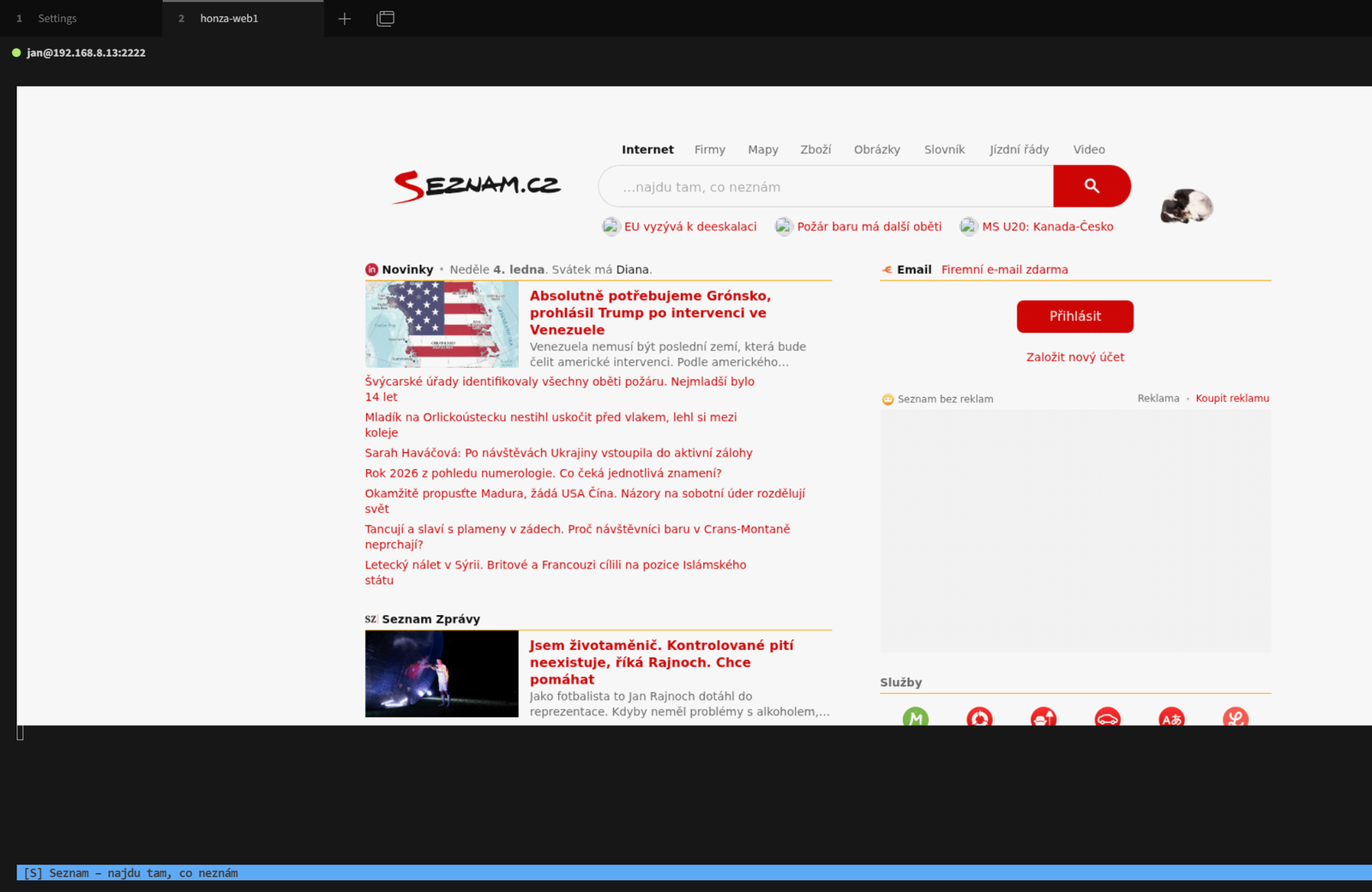Screen dimensions: 1372x892
Task: Open Jsem životaměnič Rajnoch headline
Action: click(x=661, y=662)
